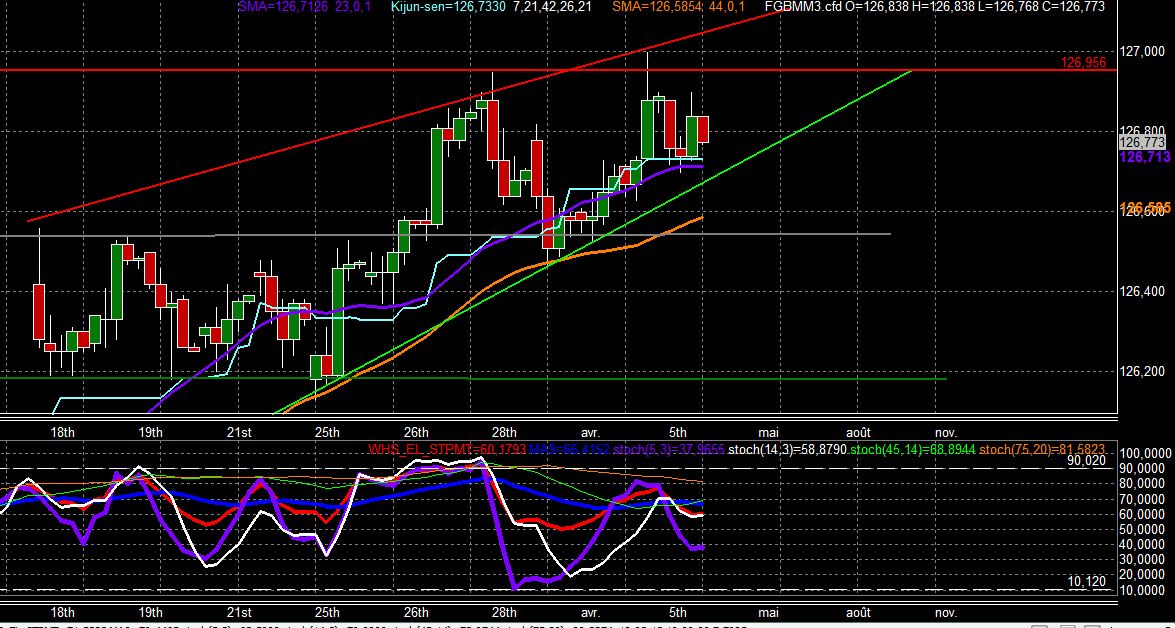Click the purple 126,713 SMA price tag
The height and width of the screenshot is (628, 1175).
tap(1144, 157)
